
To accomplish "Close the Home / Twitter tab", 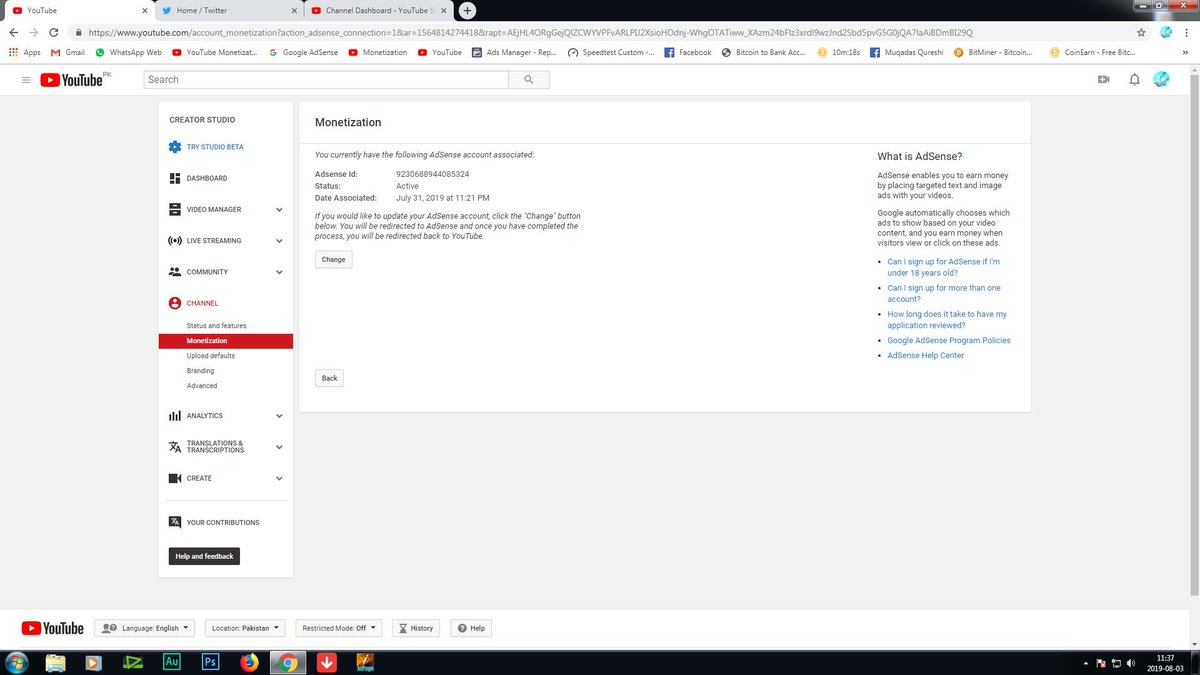I will 295,10.
